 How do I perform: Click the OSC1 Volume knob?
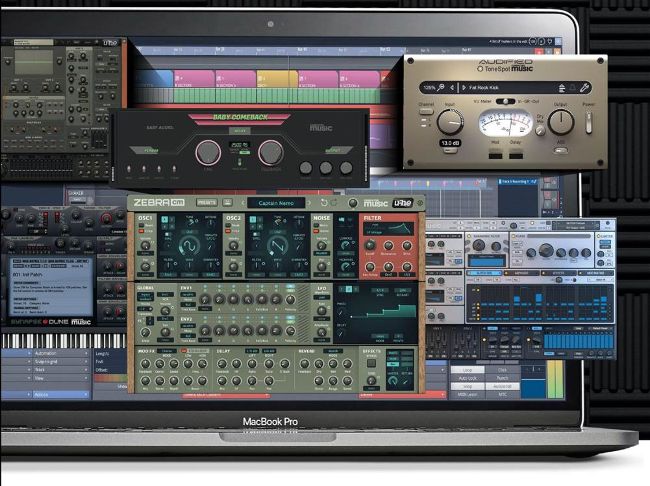[x=145, y=245]
